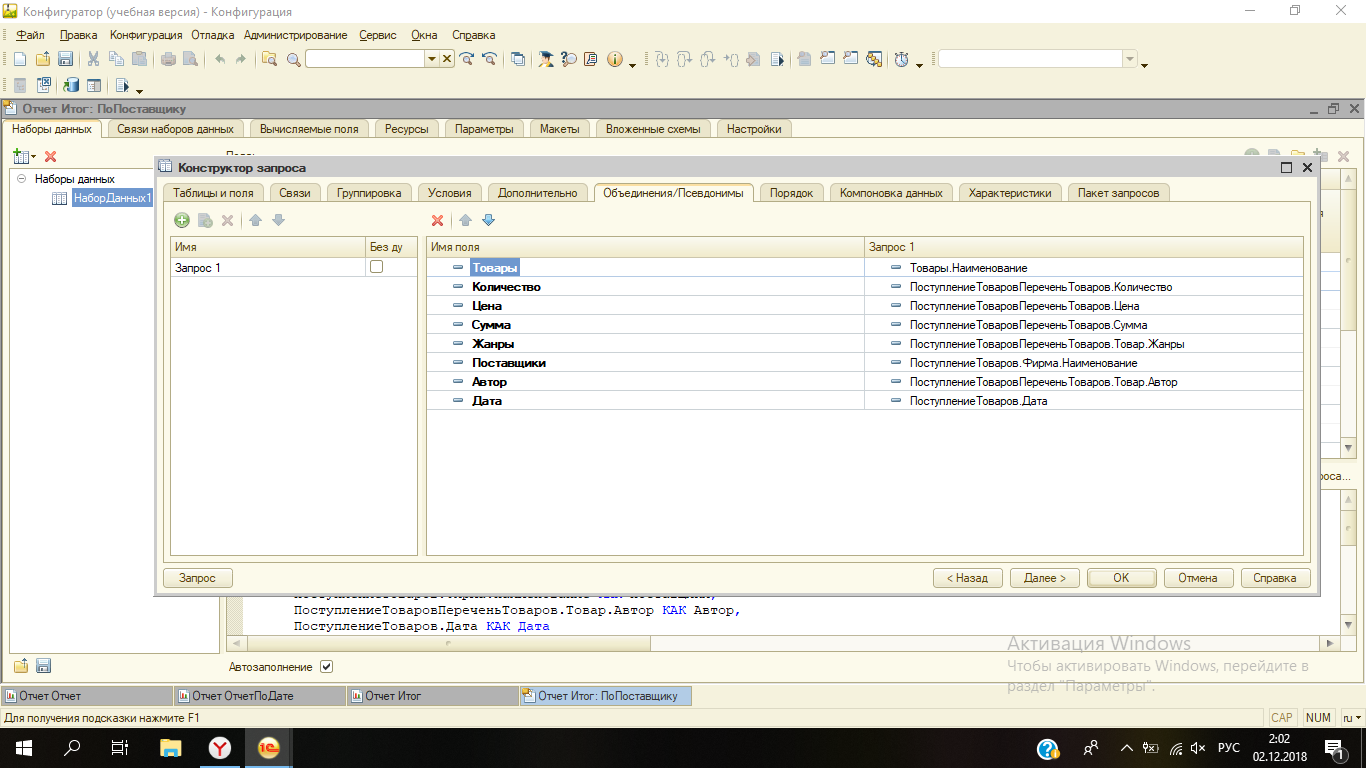
Task: Open the Конфигурация menu
Action: coord(147,35)
